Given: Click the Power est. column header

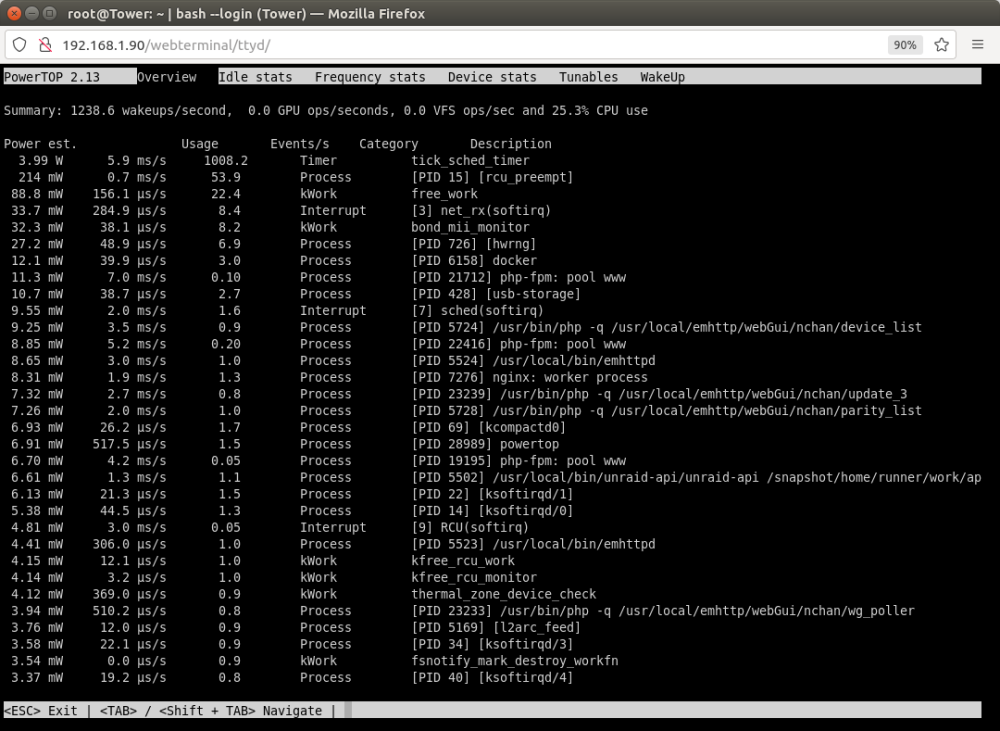Looking at the screenshot, I should point(40,144).
